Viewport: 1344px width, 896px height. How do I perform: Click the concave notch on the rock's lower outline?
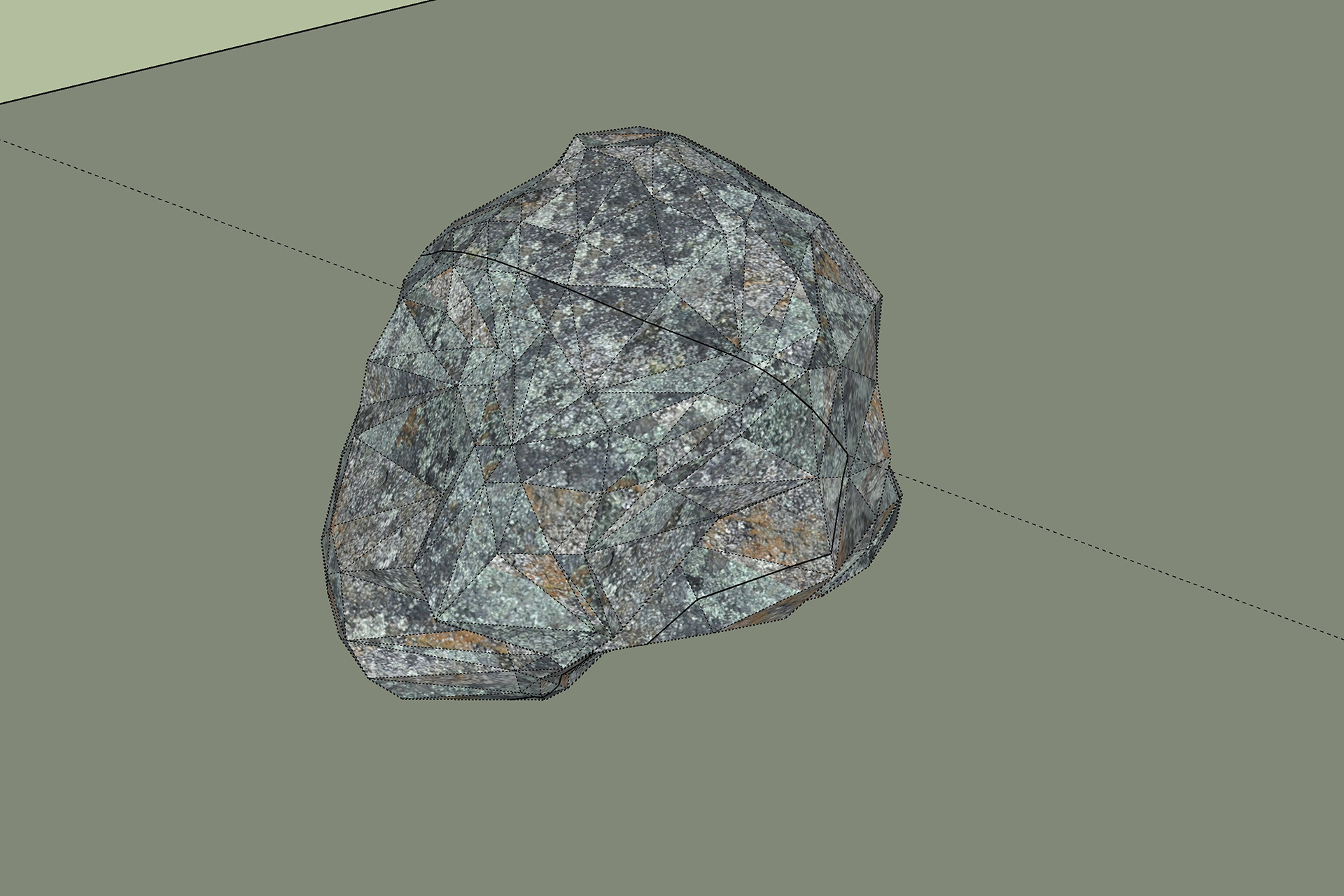point(602,654)
